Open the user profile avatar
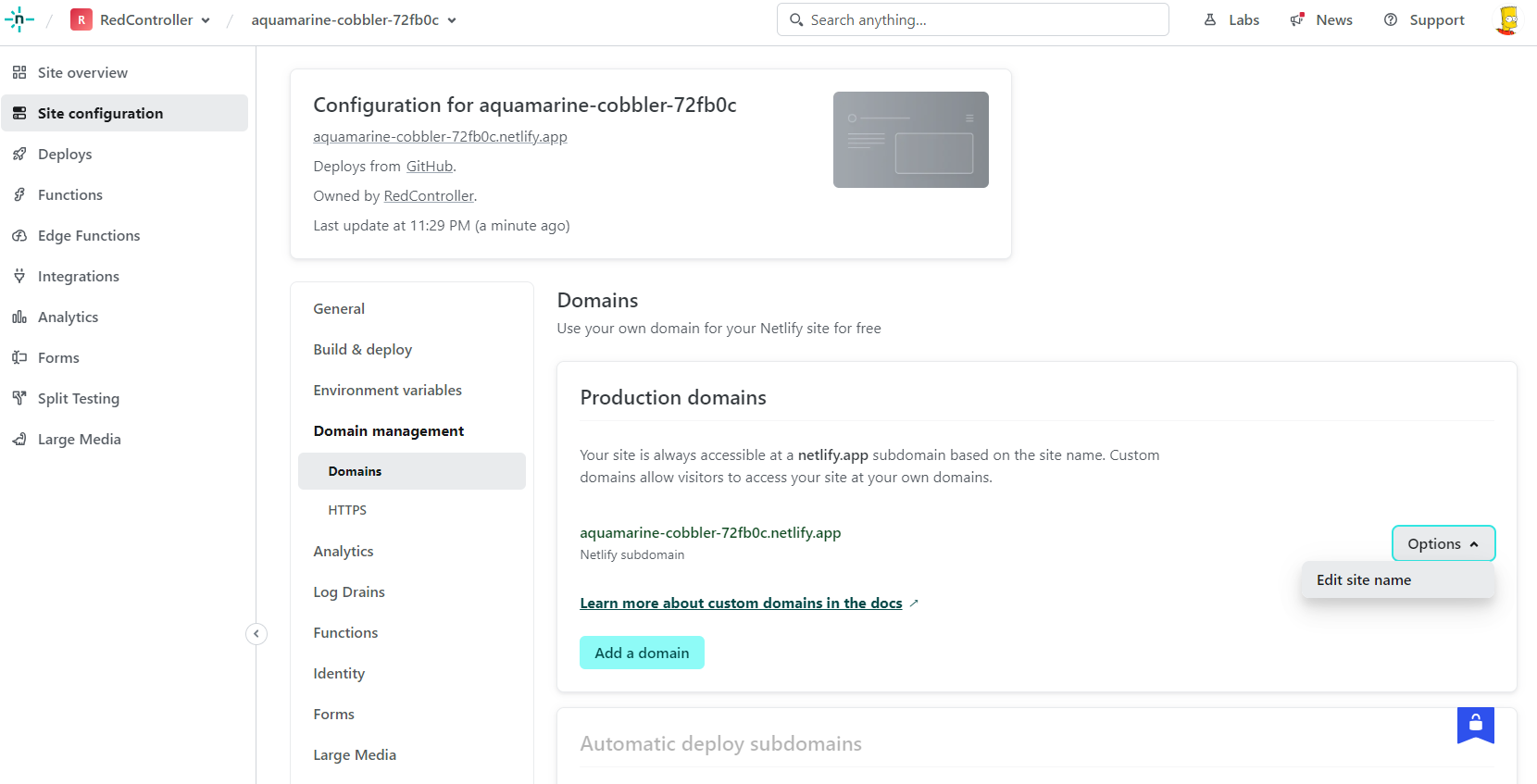 (1507, 19)
